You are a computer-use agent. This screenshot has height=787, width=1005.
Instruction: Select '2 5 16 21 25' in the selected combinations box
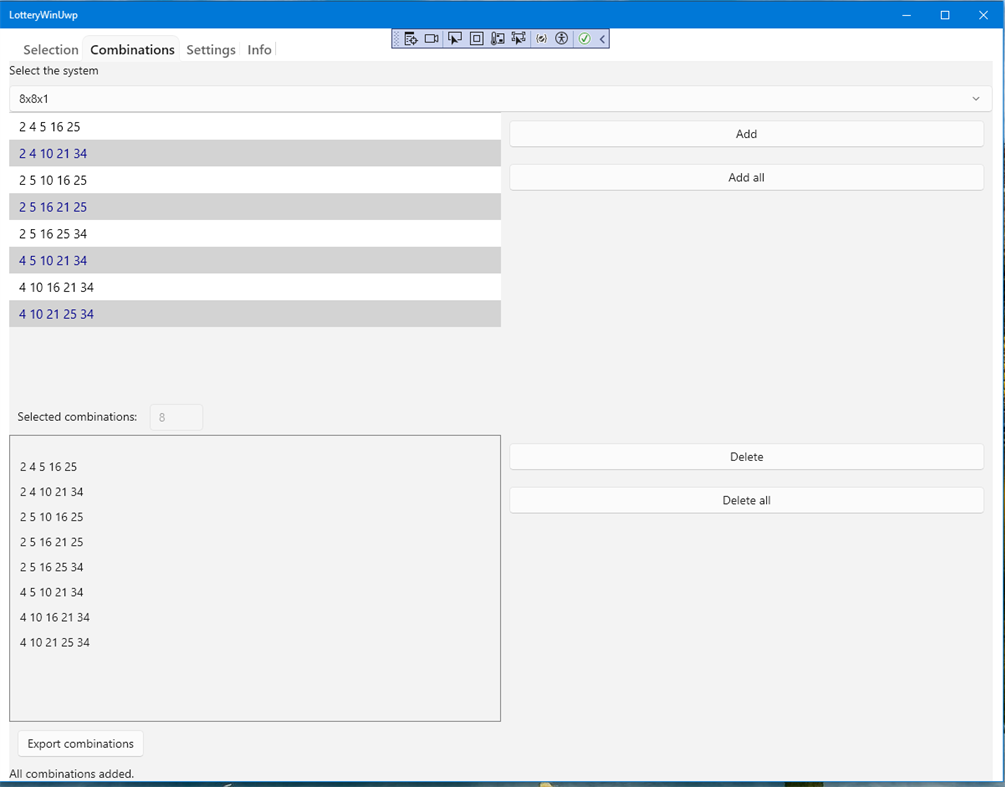point(51,542)
